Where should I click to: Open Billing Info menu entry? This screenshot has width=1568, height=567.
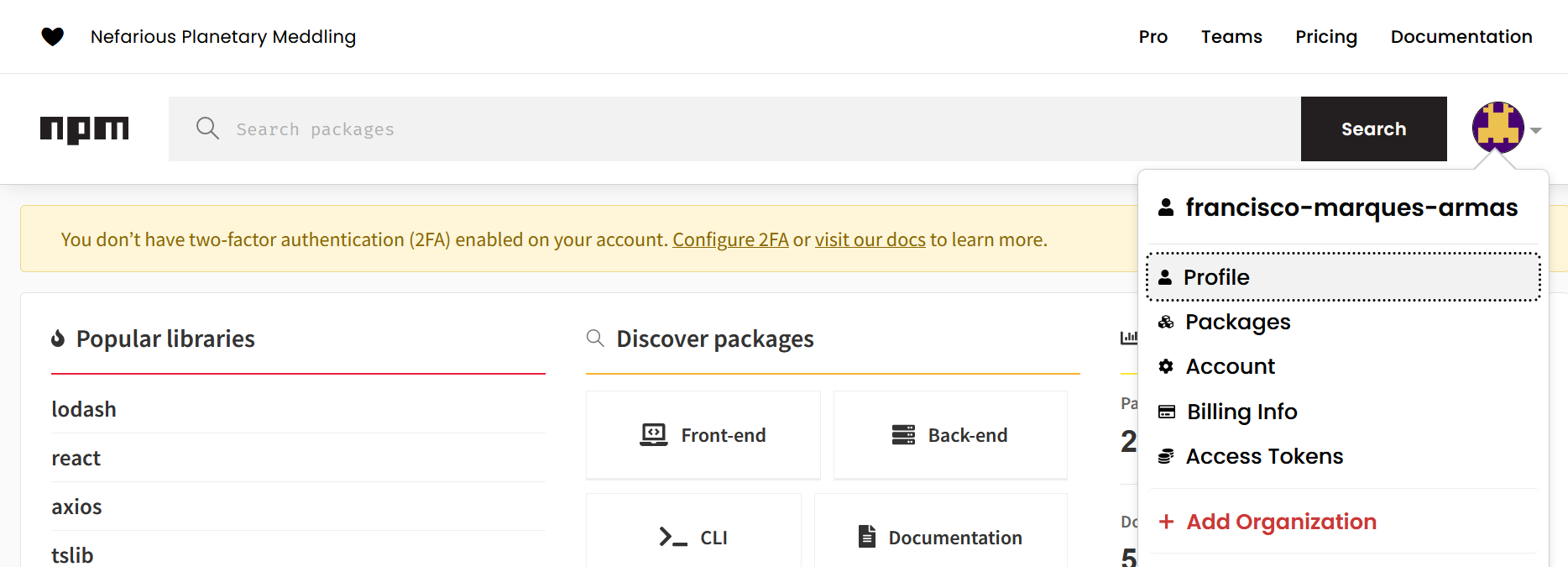(x=1241, y=412)
